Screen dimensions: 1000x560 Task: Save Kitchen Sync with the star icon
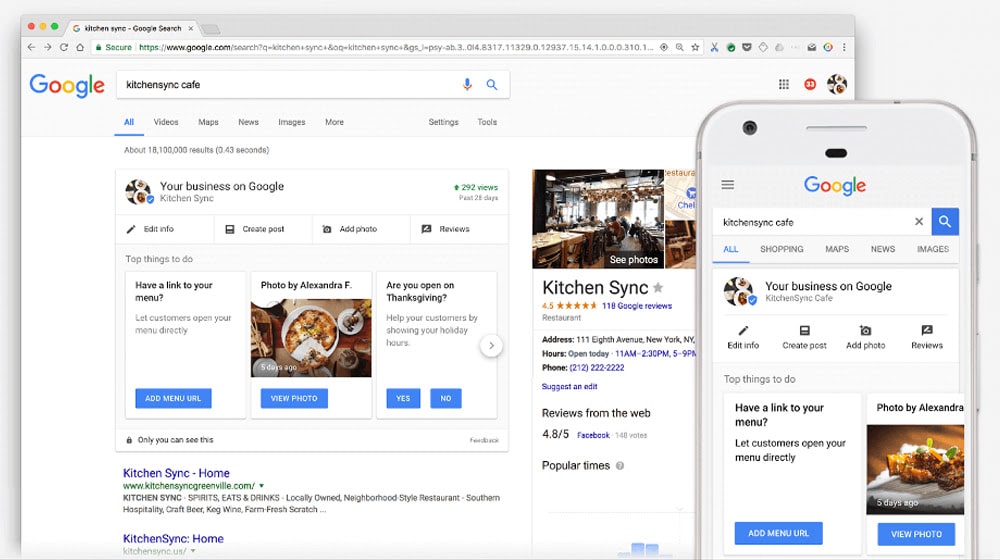[658, 288]
